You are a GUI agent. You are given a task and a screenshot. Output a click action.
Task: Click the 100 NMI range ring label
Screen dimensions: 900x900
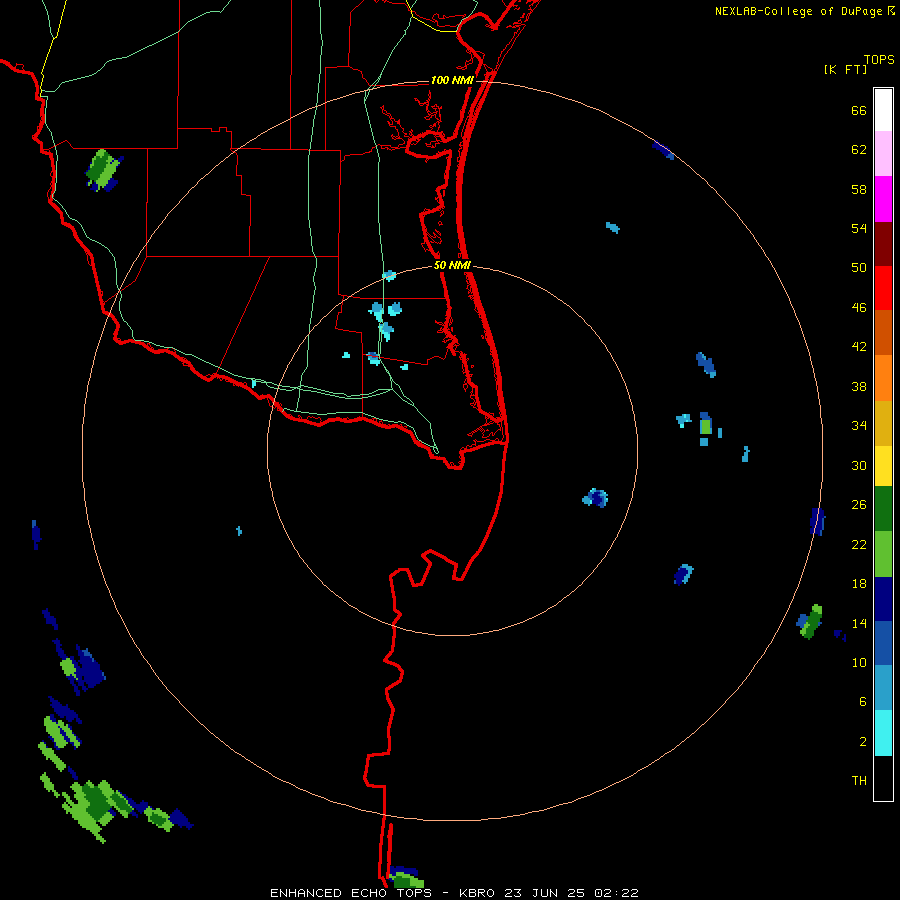[452, 80]
